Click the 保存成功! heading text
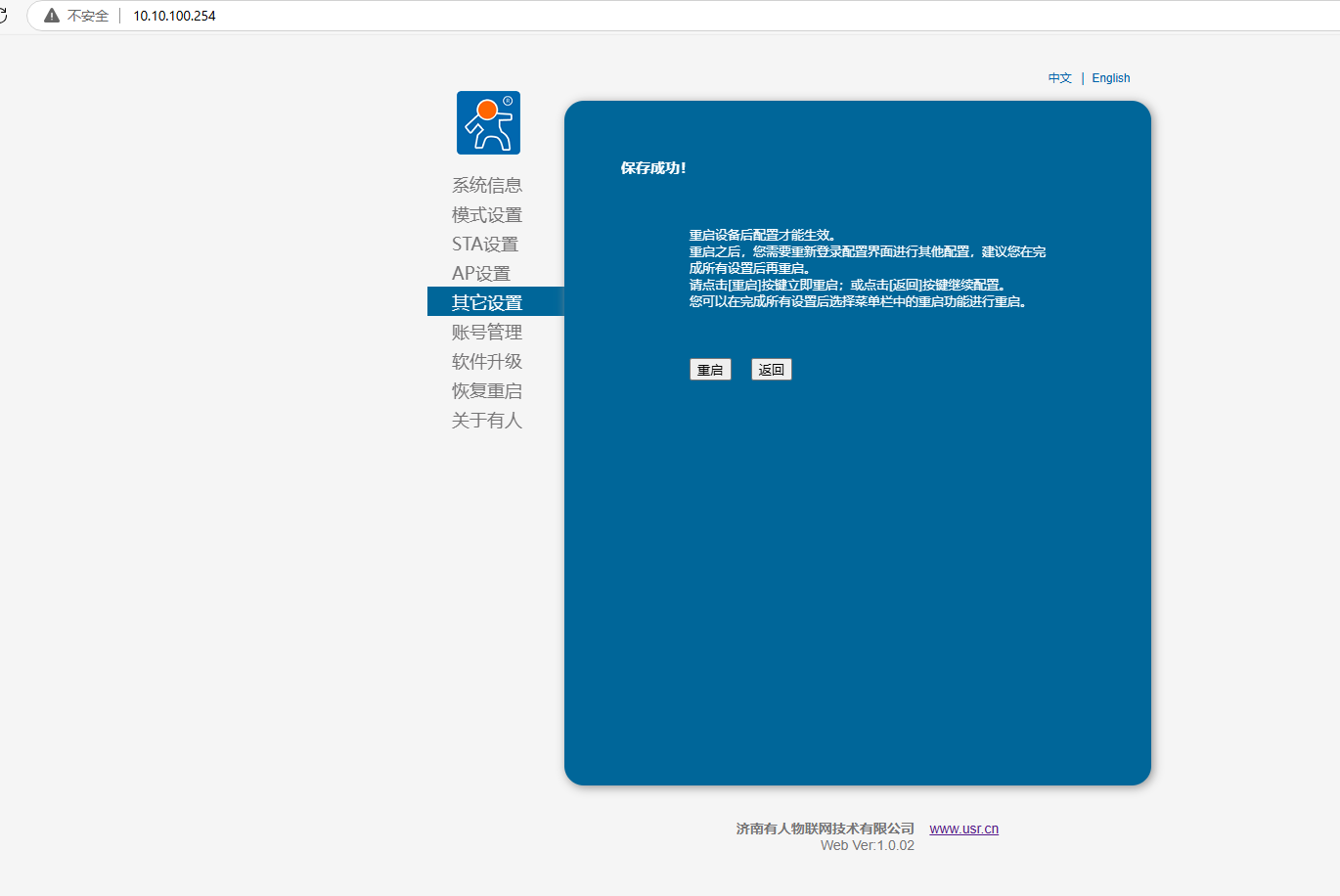 (653, 168)
